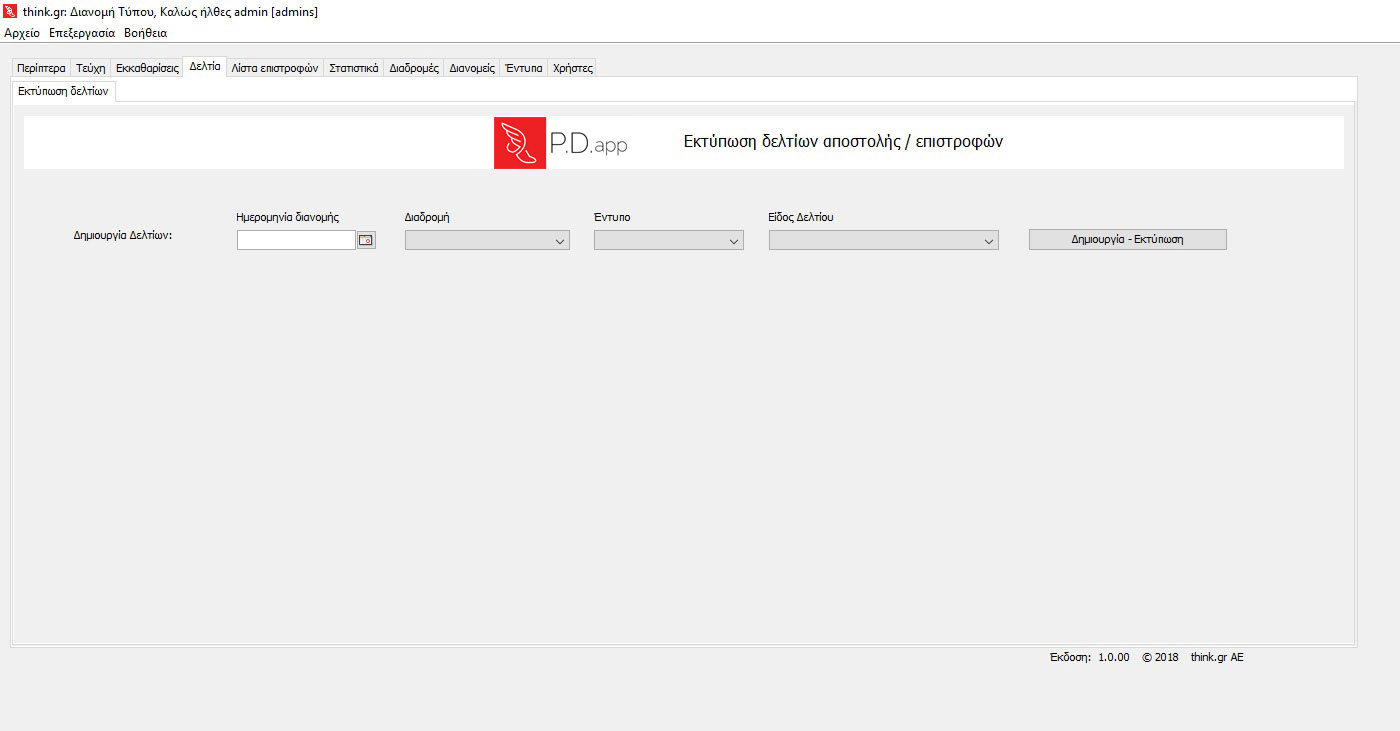This screenshot has width=1400, height=731.
Task: Select the Λίστα επιστροφών tab
Action: (274, 68)
